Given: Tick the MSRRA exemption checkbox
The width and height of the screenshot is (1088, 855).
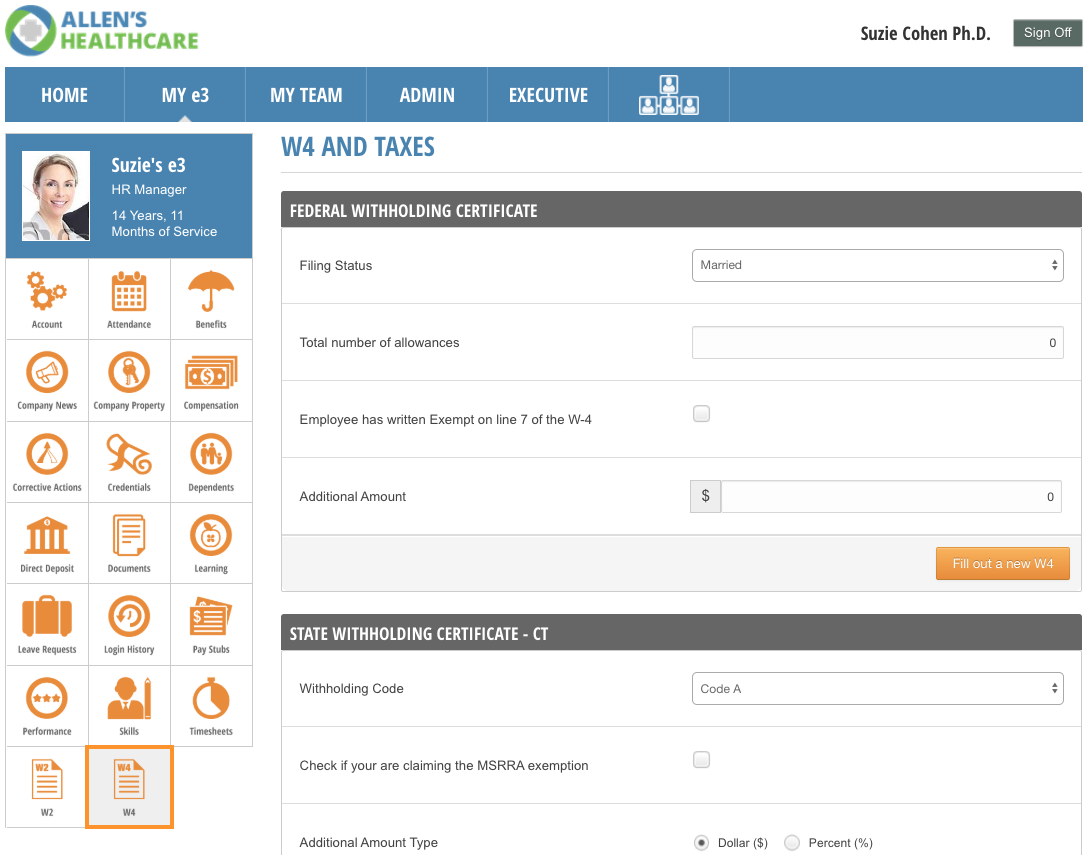Looking at the screenshot, I should point(702,760).
